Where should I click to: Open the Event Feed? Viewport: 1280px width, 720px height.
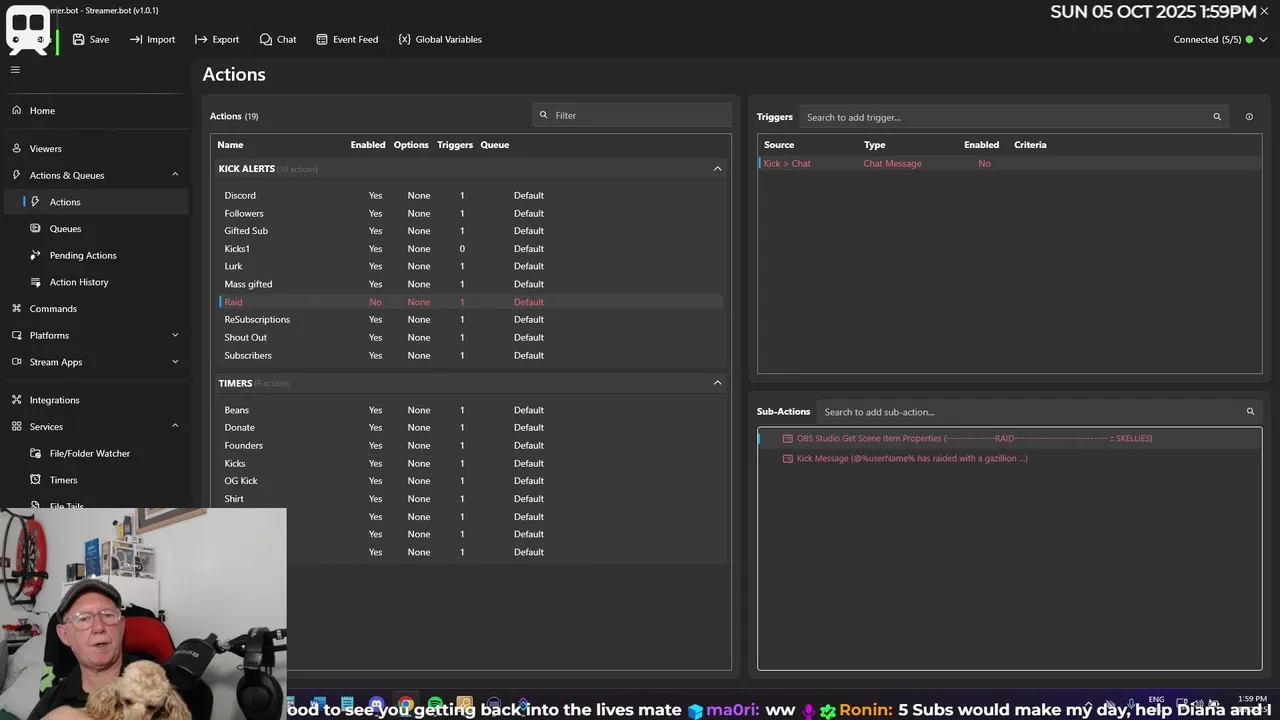point(347,39)
